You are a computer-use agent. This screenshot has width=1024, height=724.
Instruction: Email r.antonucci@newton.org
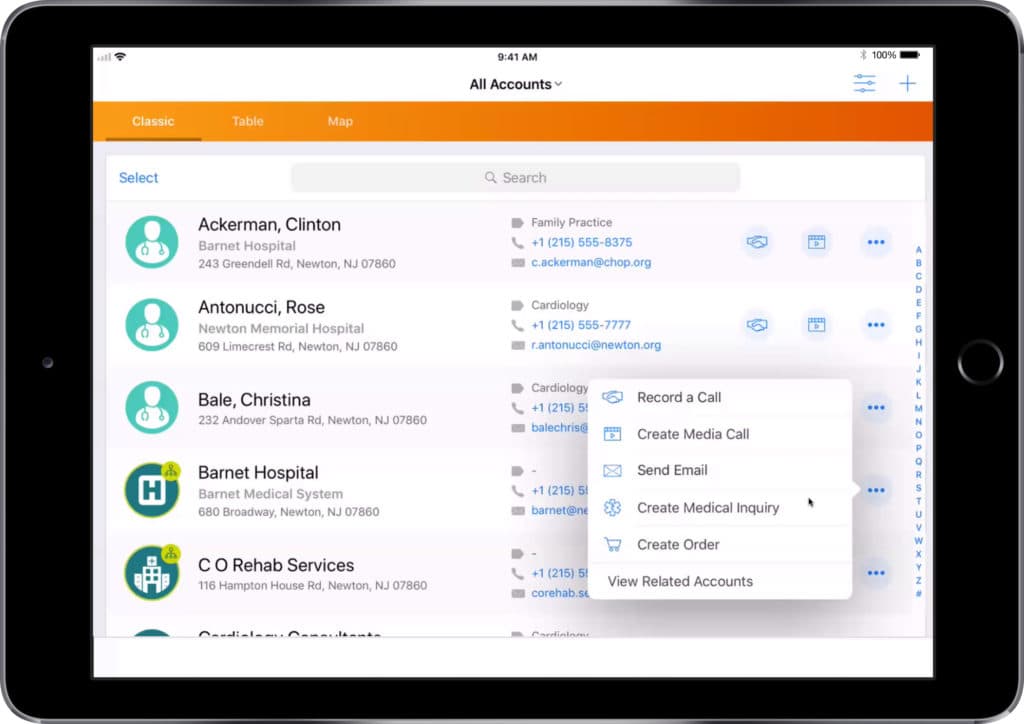596,345
